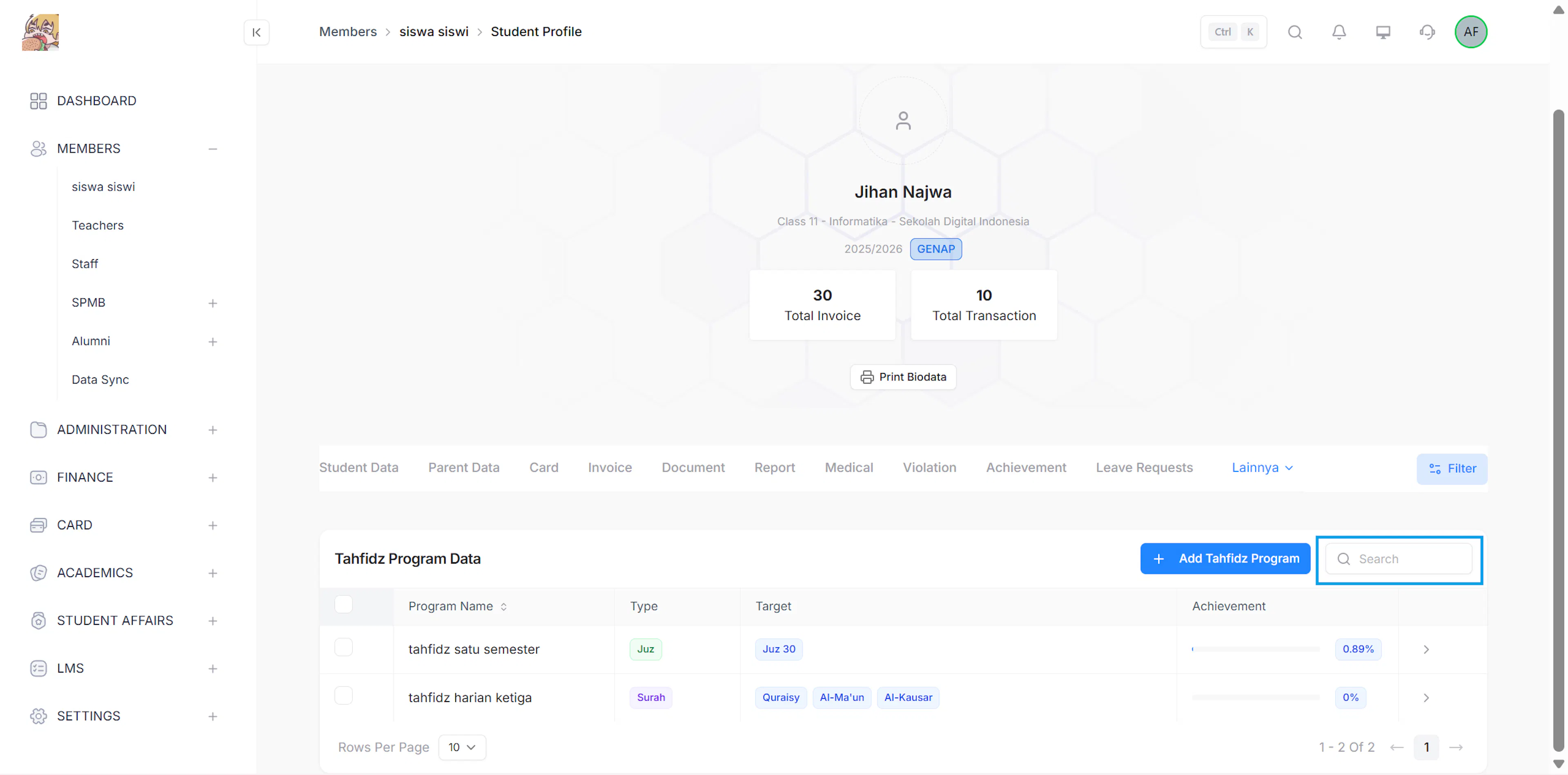1568x775 pixels.
Task: Open the Rows Per Page dropdown
Action: click(462, 748)
